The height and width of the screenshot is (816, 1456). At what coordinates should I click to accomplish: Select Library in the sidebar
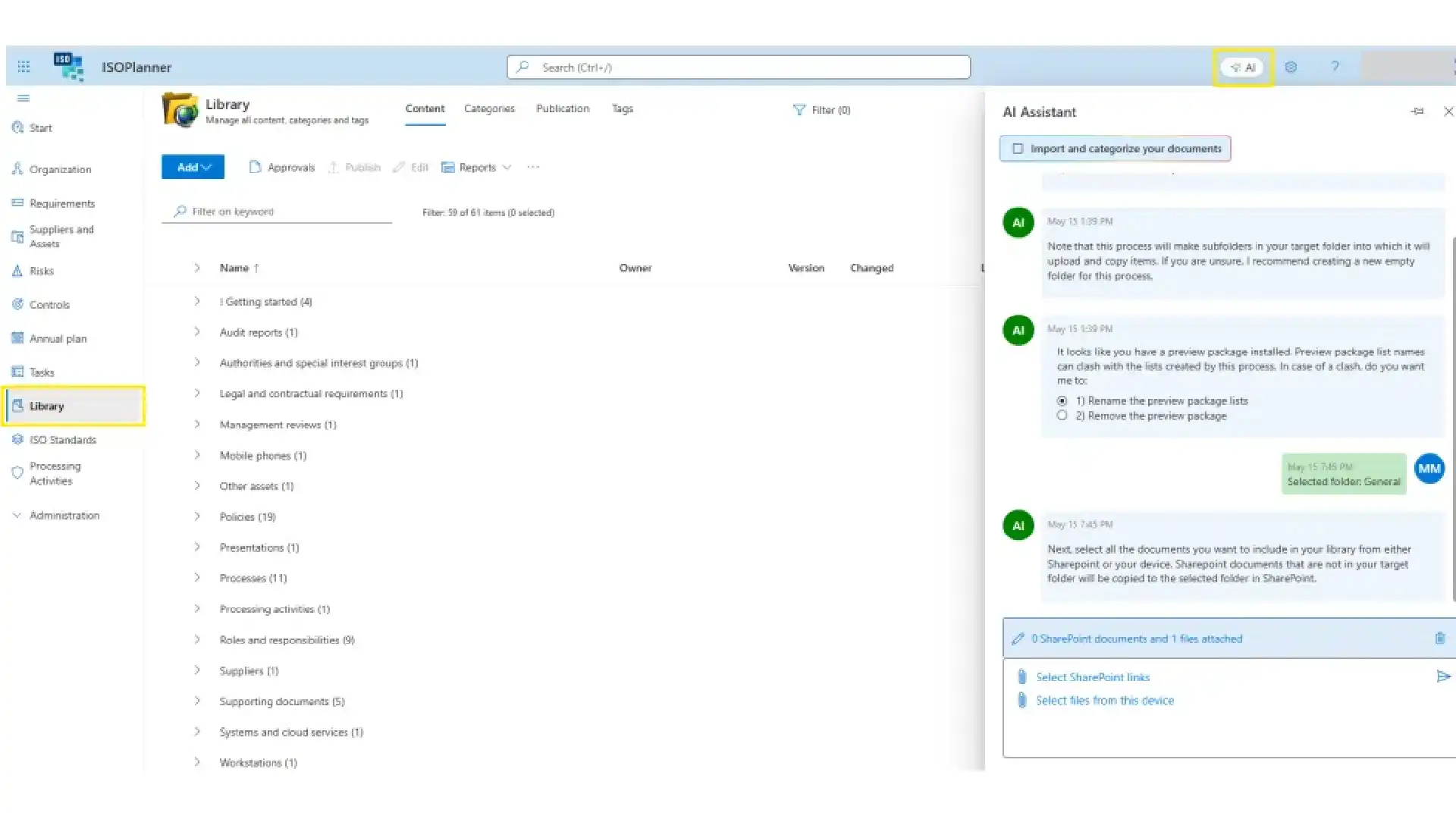[x=74, y=406]
